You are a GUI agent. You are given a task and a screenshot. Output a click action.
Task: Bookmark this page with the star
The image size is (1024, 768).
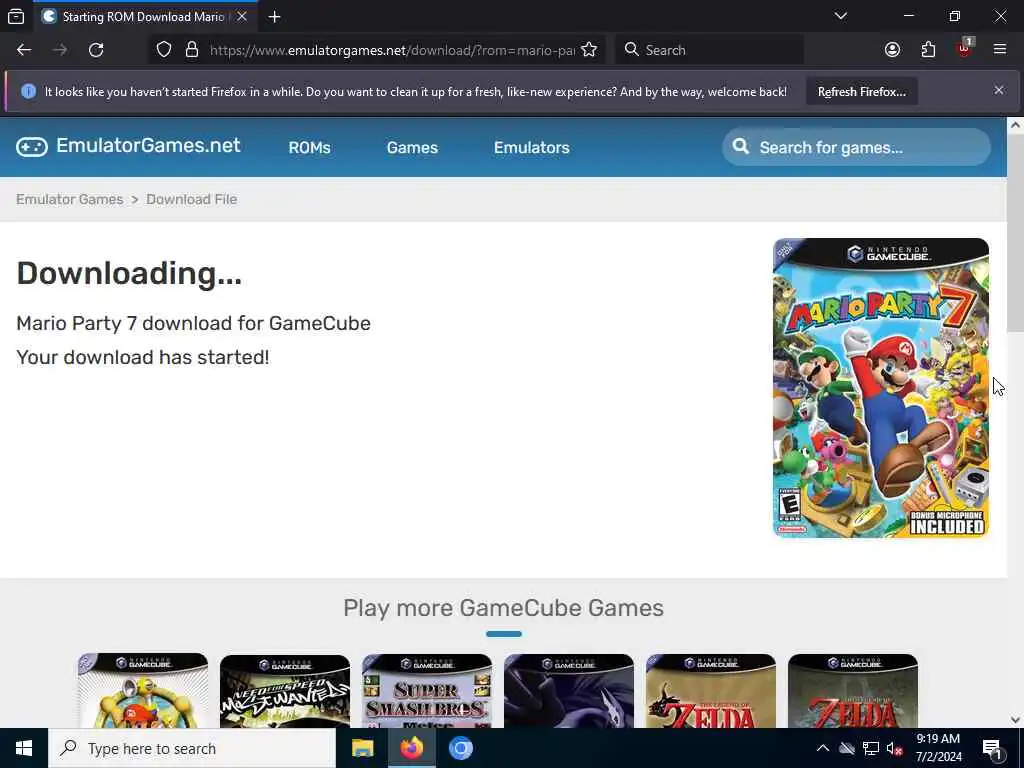pyautogui.click(x=589, y=50)
